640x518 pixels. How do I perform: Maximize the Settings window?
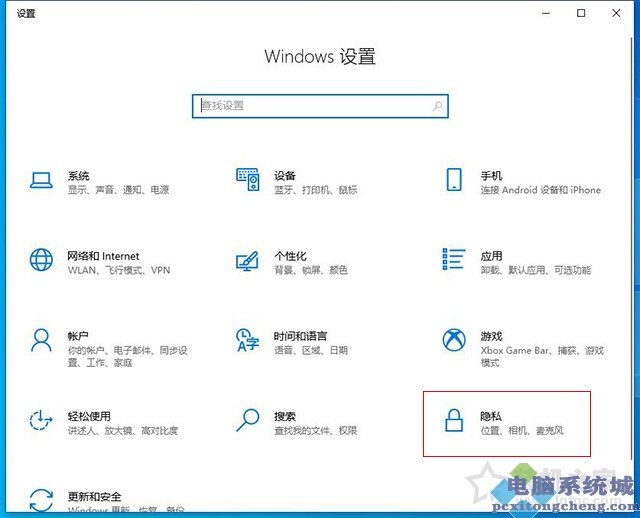click(581, 13)
